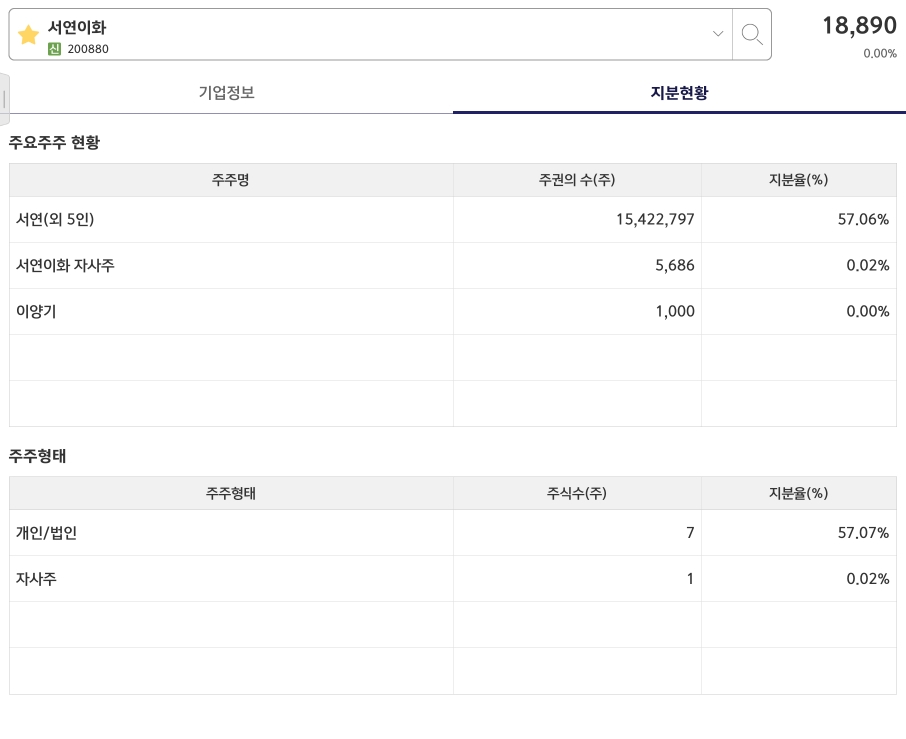Click the 주요주주 현황 section heading
The width and height of the screenshot is (906, 739).
[54, 142]
